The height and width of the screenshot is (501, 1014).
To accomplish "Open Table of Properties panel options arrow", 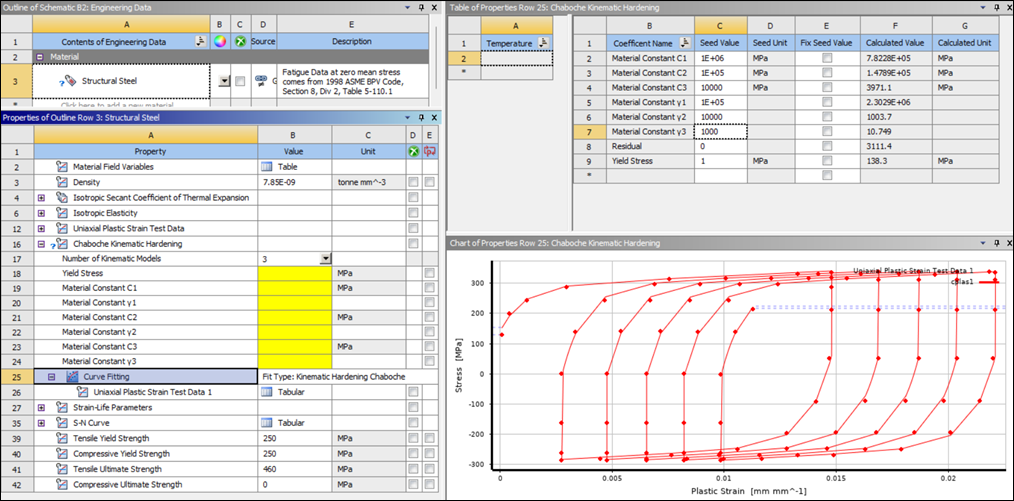I will click(984, 8).
